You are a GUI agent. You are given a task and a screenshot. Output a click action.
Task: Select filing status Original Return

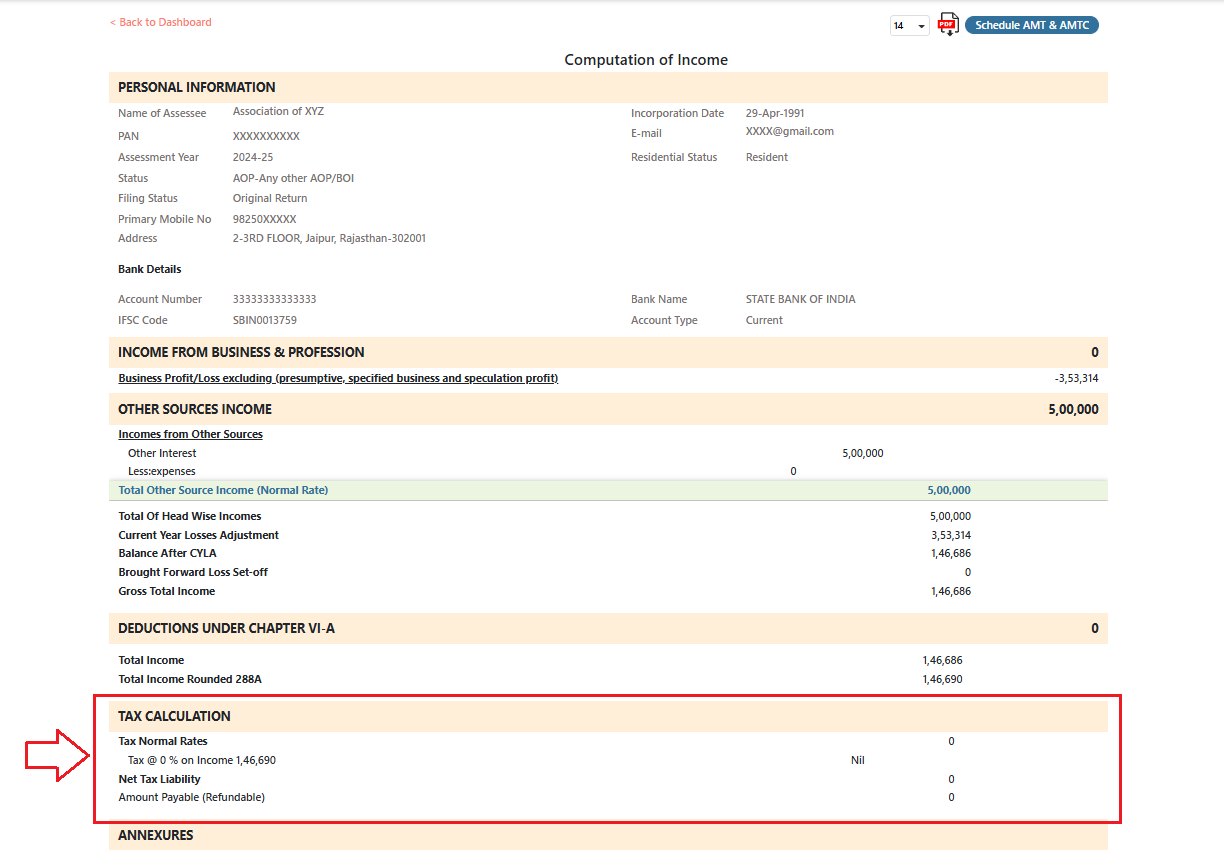tap(270, 198)
